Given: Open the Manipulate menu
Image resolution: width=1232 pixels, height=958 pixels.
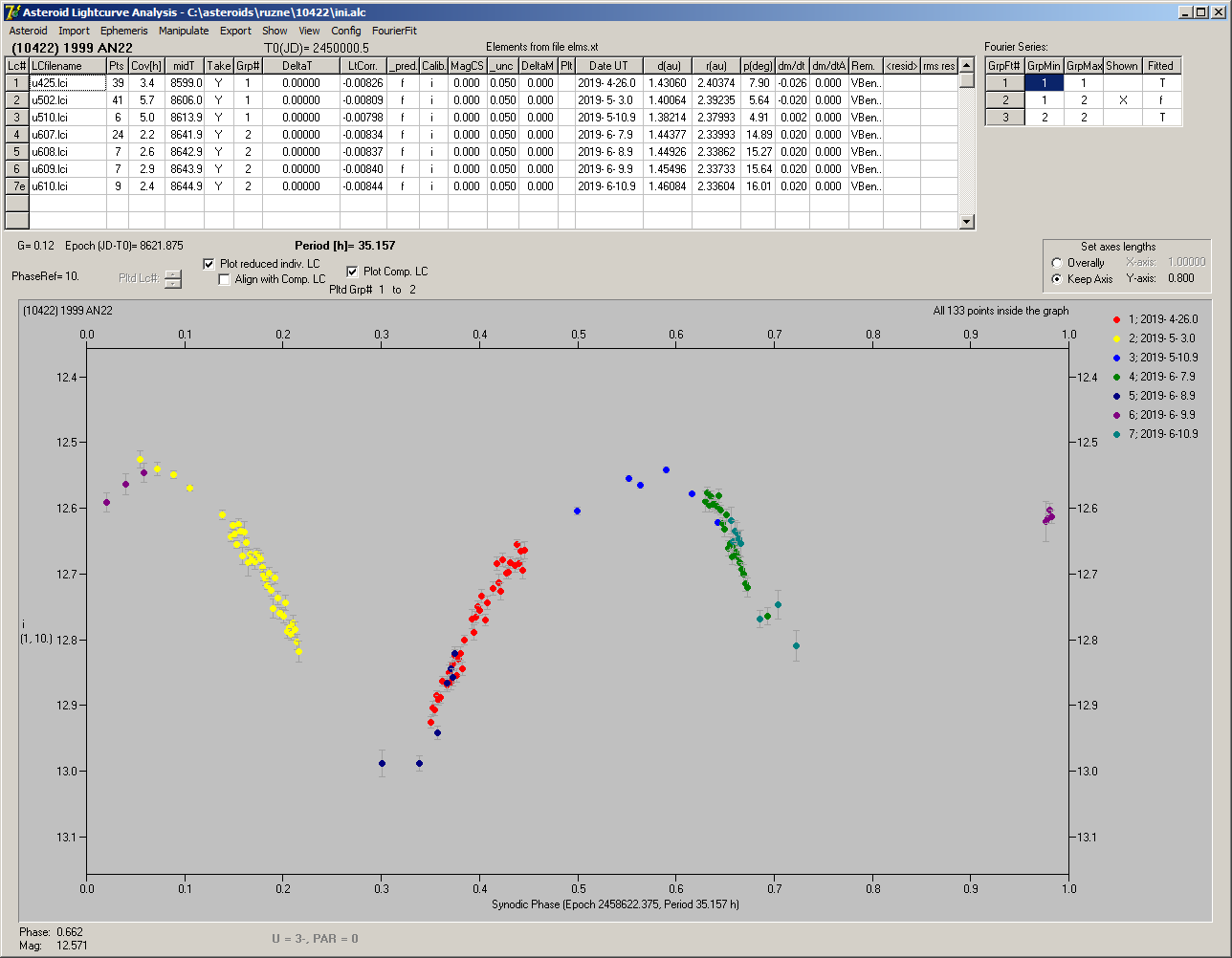Looking at the screenshot, I should point(184,31).
